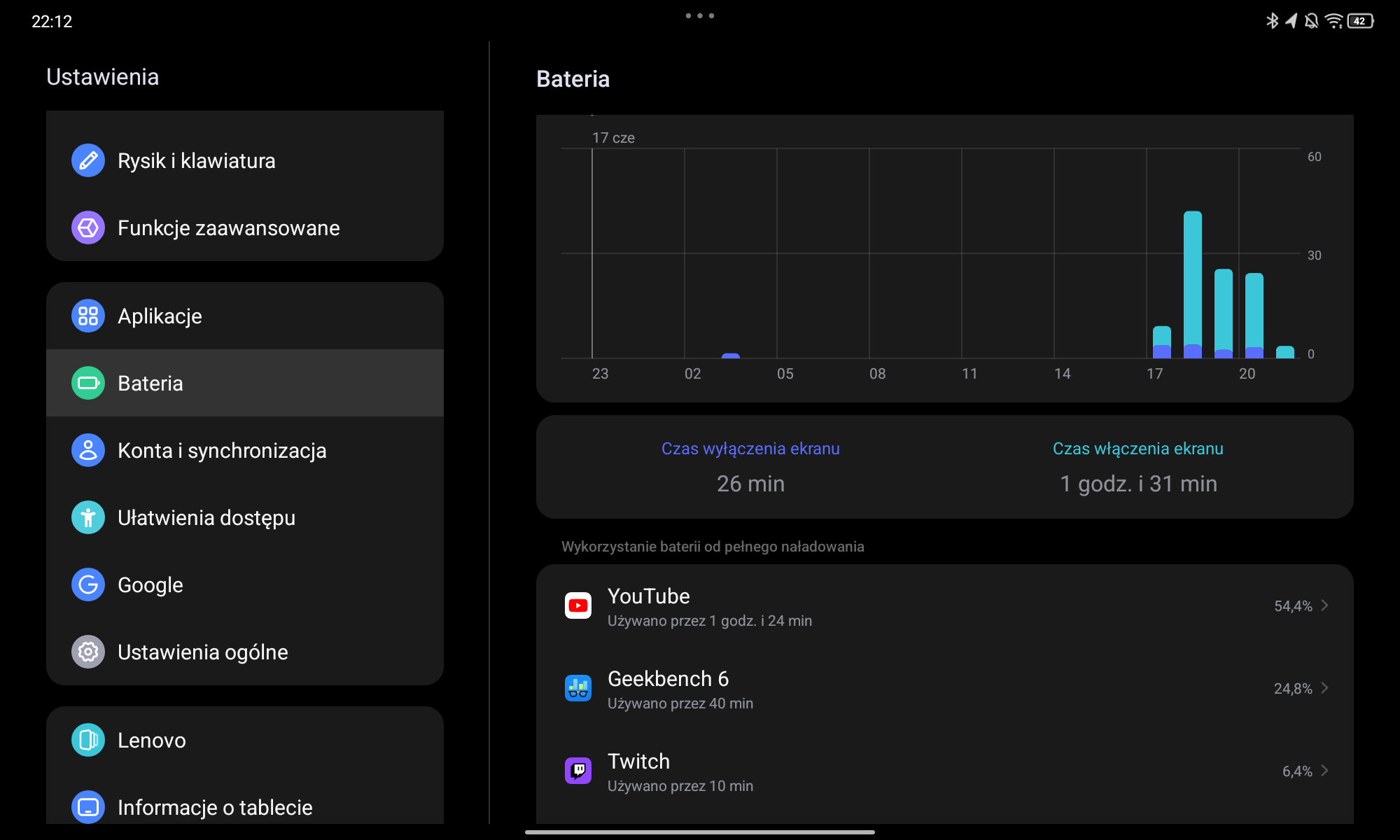The height and width of the screenshot is (840, 1400).
Task: Open the three-dot window handle at top
Action: pyautogui.click(x=700, y=15)
